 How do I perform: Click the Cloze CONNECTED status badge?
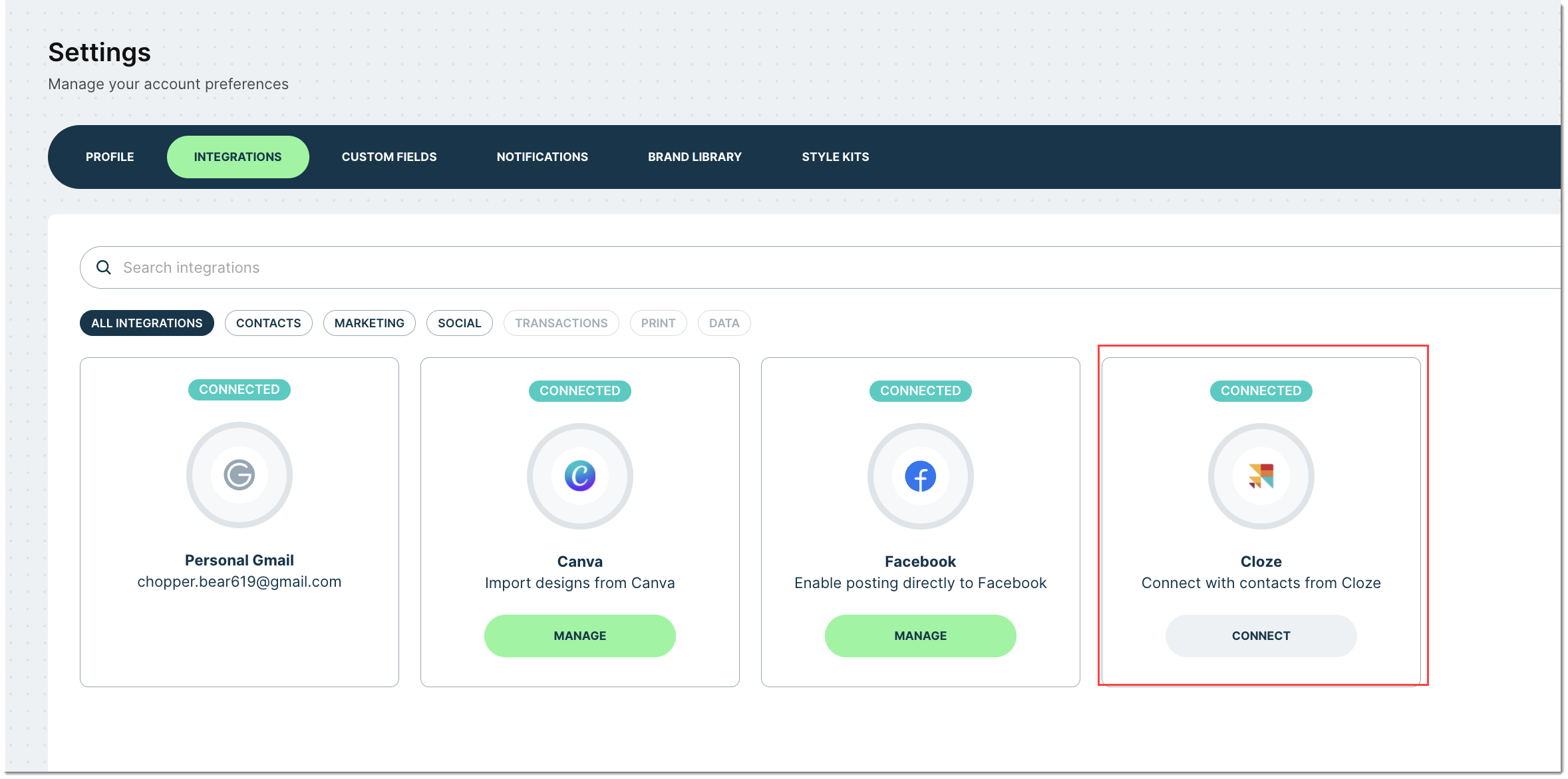(x=1261, y=391)
